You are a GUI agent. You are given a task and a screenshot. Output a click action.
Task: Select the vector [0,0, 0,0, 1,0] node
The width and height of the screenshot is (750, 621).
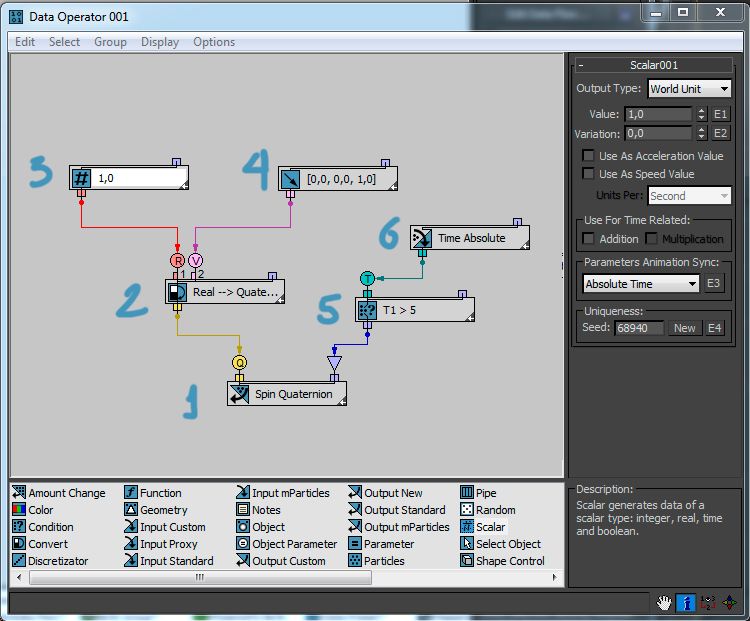[338, 179]
